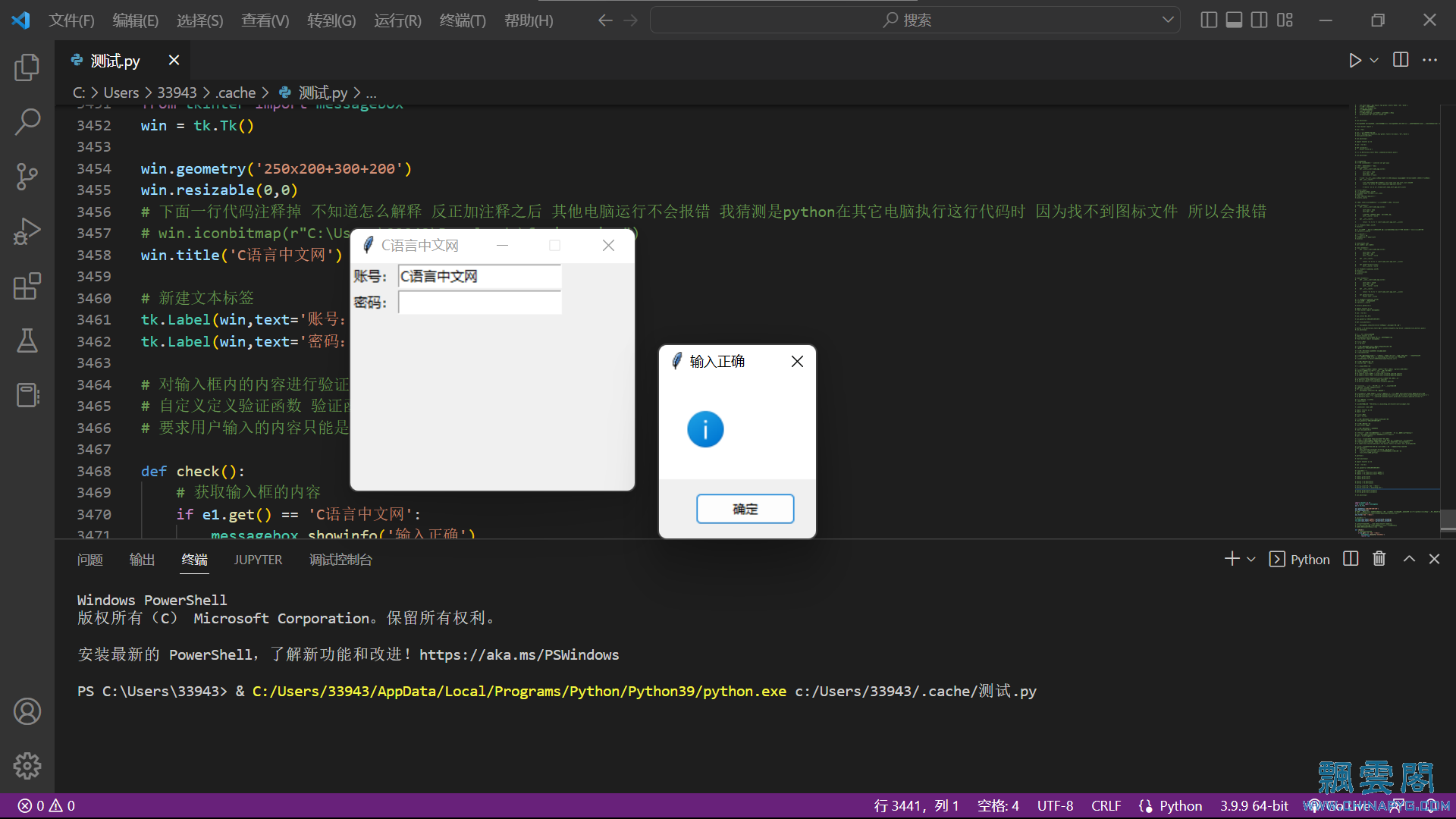Click 行 3441, 列 1 cursor position
This screenshot has width=1456, height=819.
[x=916, y=805]
